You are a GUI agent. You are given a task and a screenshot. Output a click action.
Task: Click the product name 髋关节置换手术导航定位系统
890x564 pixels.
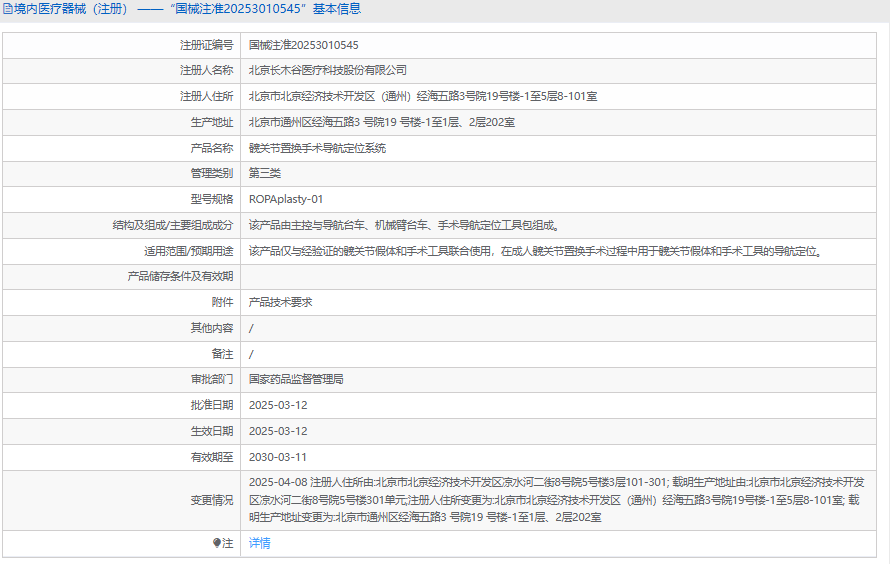click(x=317, y=148)
